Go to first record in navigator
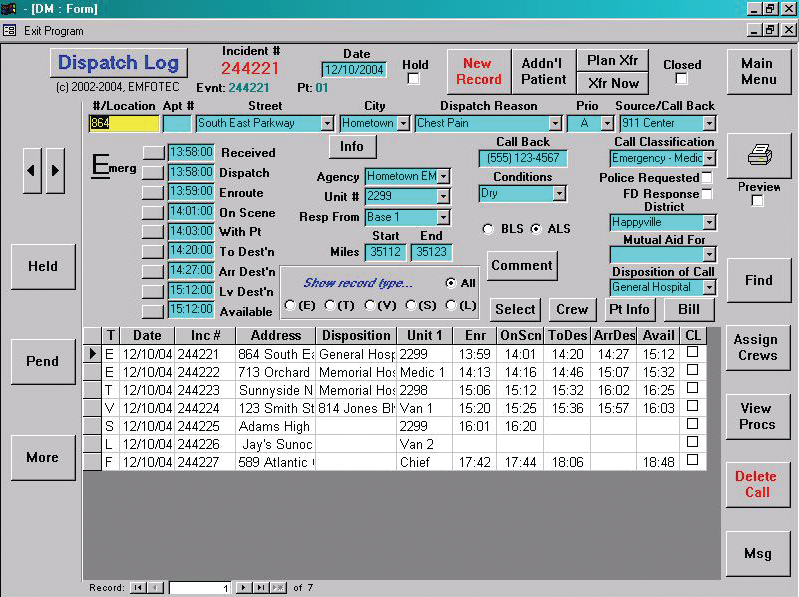 point(139,588)
